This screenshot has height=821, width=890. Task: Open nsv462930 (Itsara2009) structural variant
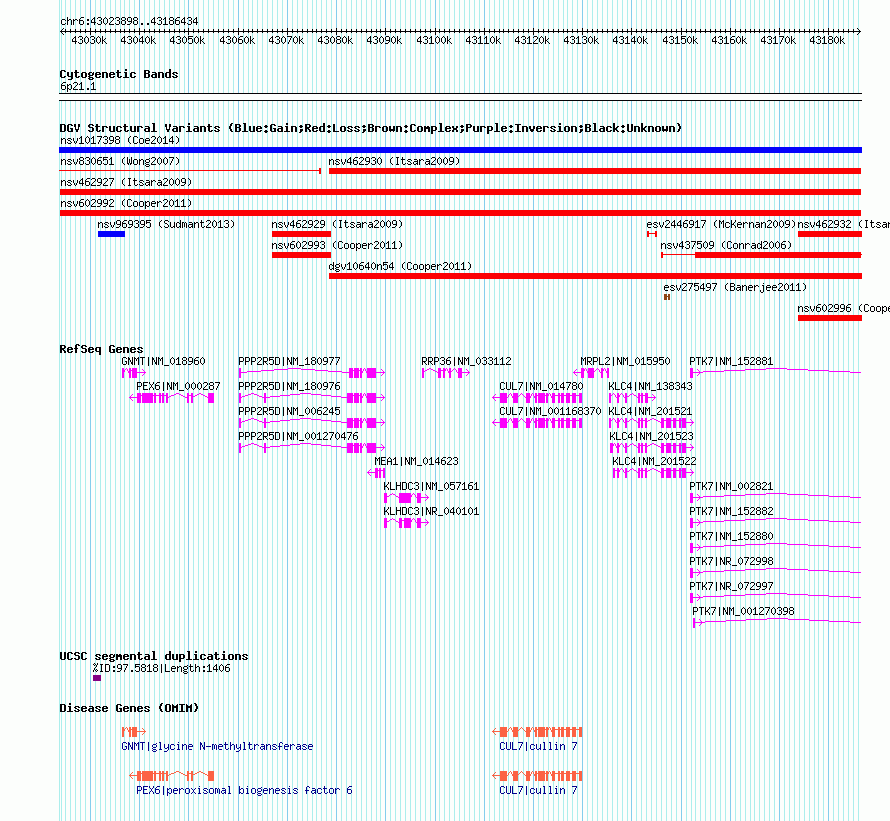[x=594, y=171]
